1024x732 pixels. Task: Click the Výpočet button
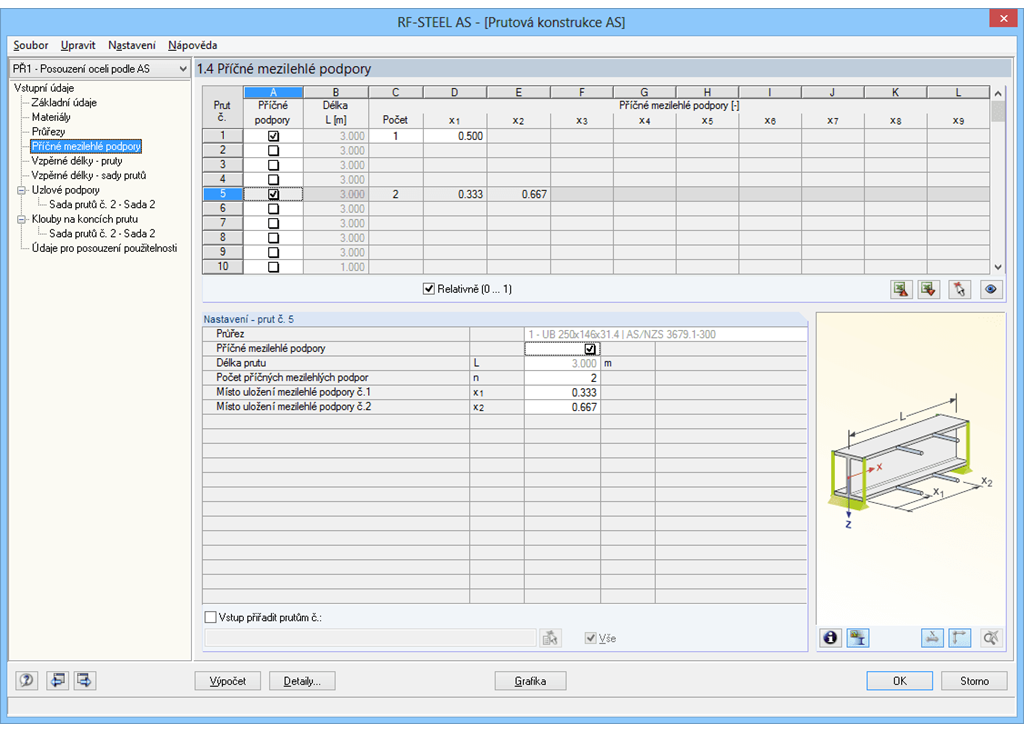tap(228, 681)
